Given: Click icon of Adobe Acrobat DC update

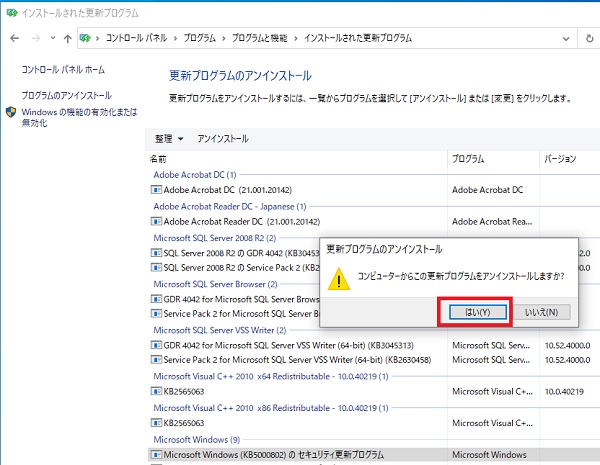Looking at the screenshot, I should pyautogui.click(x=156, y=190).
